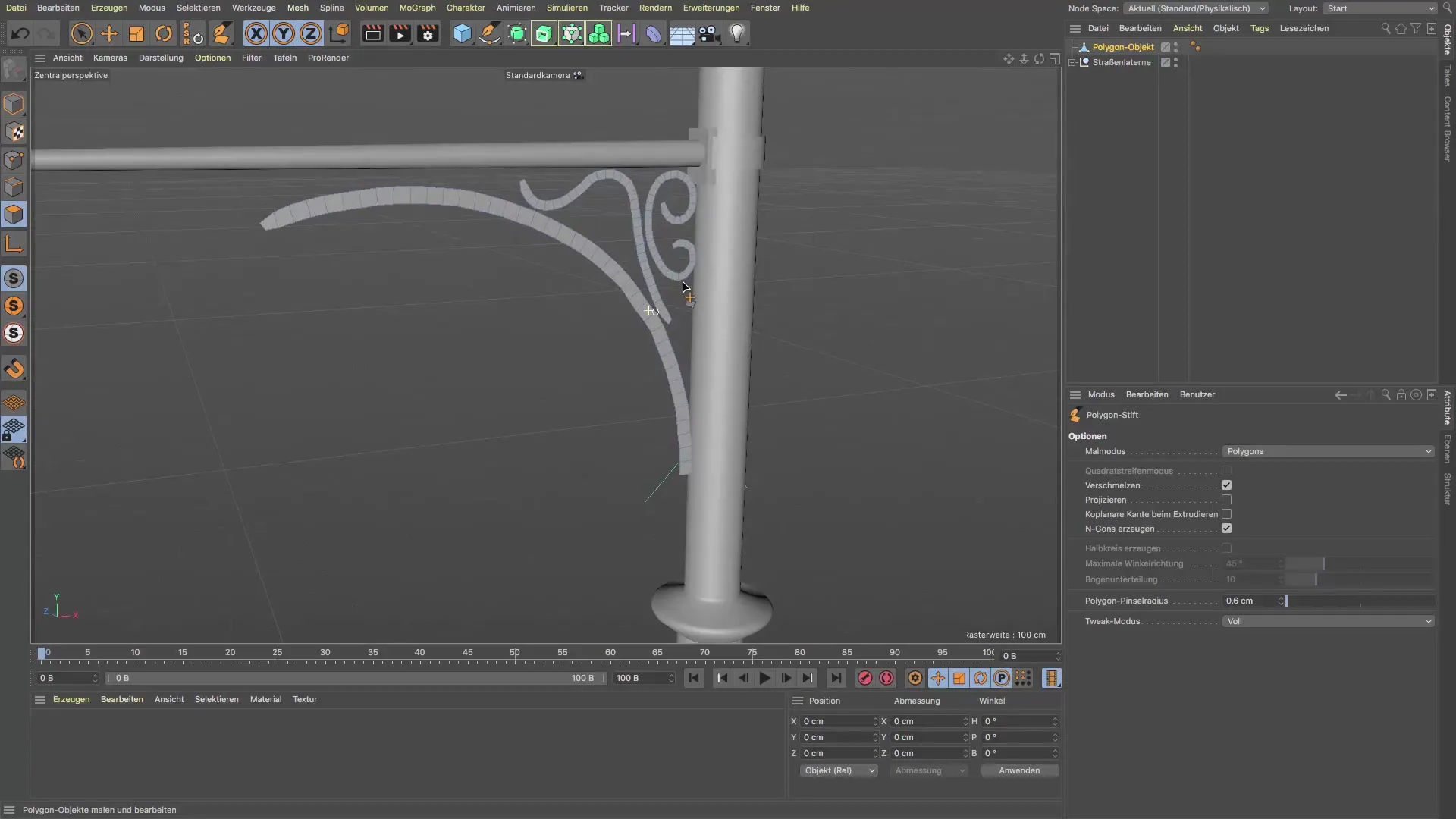Go to start of animation
The width and height of the screenshot is (1456, 819).
click(693, 678)
